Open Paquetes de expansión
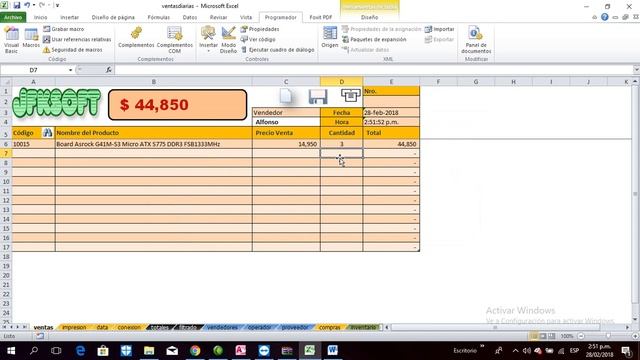The height and width of the screenshot is (360, 640). 374,40
